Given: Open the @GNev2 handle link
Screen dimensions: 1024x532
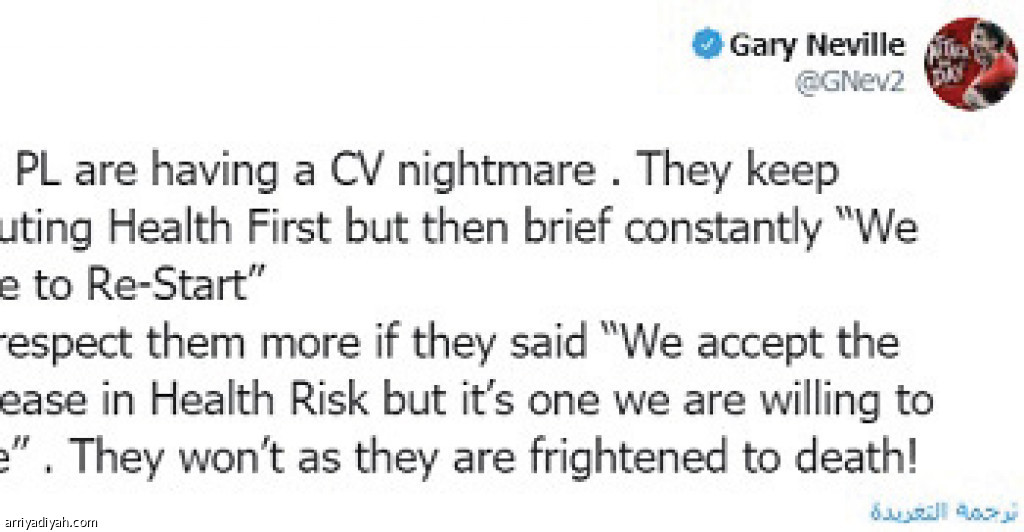Looking at the screenshot, I should point(850,83).
